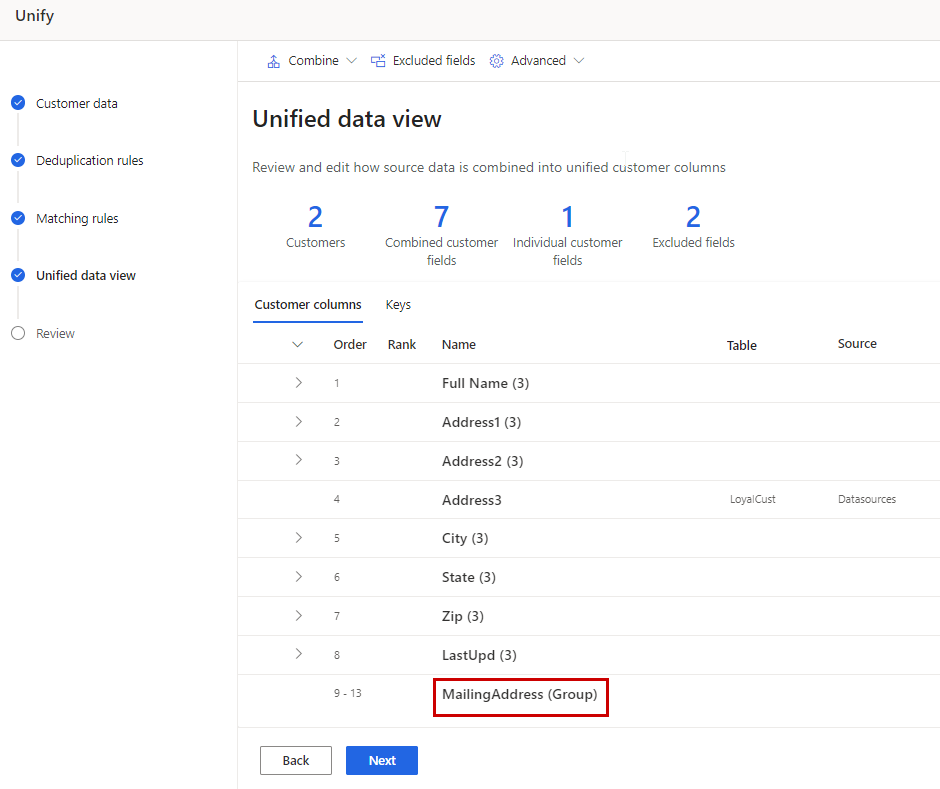Click the Unified data view step icon

[17, 275]
